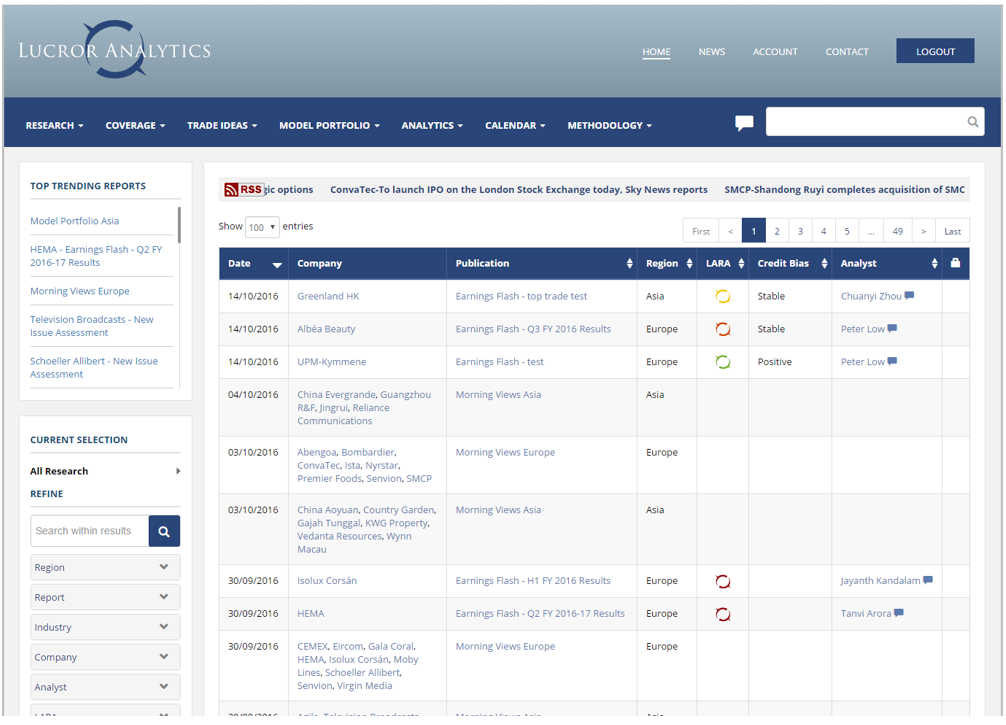The width and height of the screenshot is (1006, 725).
Task: Go to page 5 of results
Action: click(x=847, y=231)
